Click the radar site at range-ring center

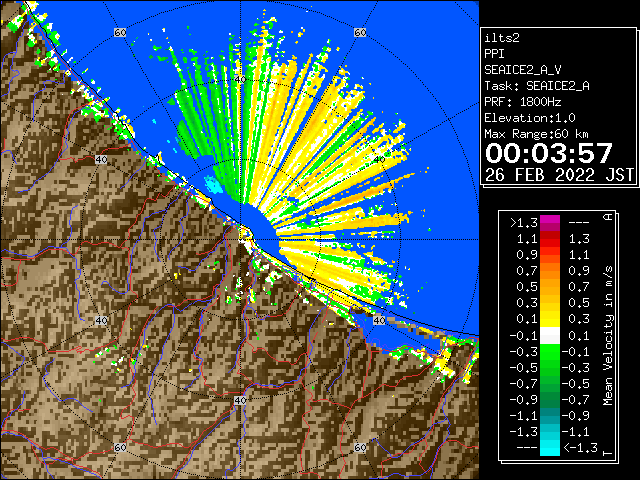pos(240,240)
